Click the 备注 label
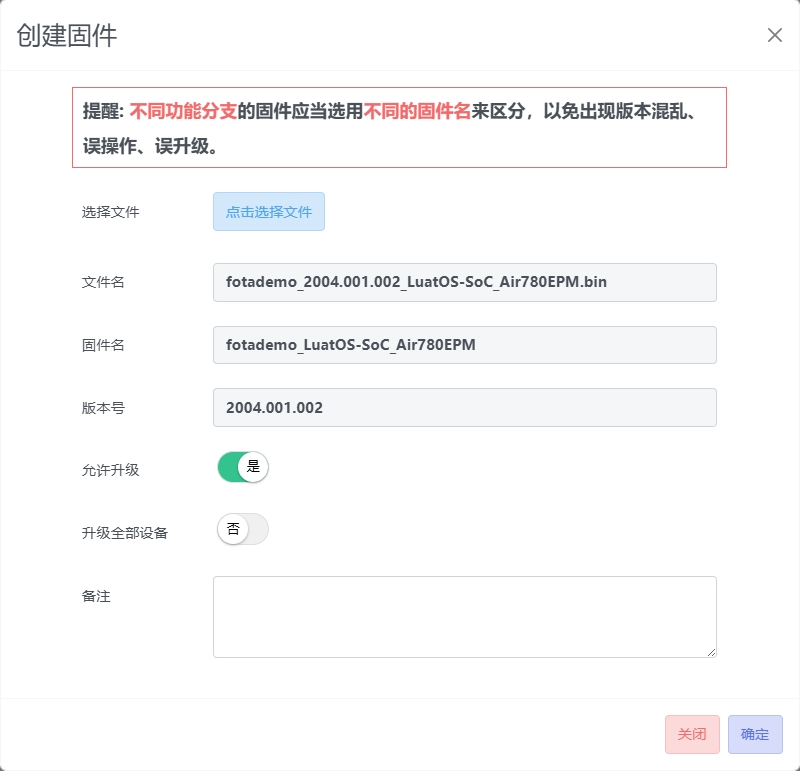The image size is (800, 771). [96, 596]
